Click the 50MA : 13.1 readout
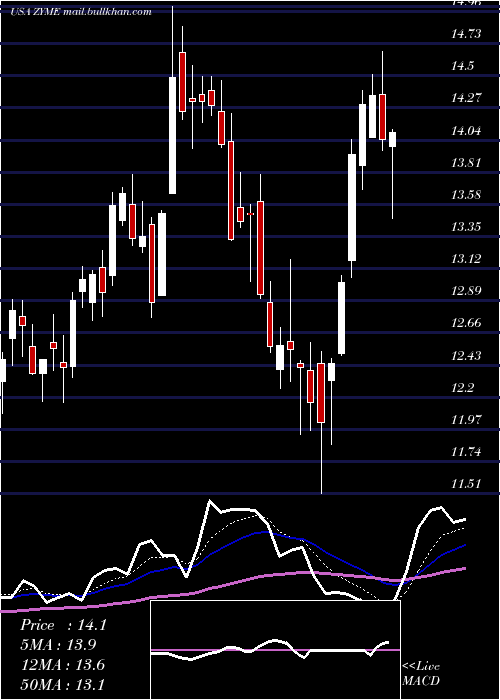The height and width of the screenshot is (700, 500). [x=62, y=684]
